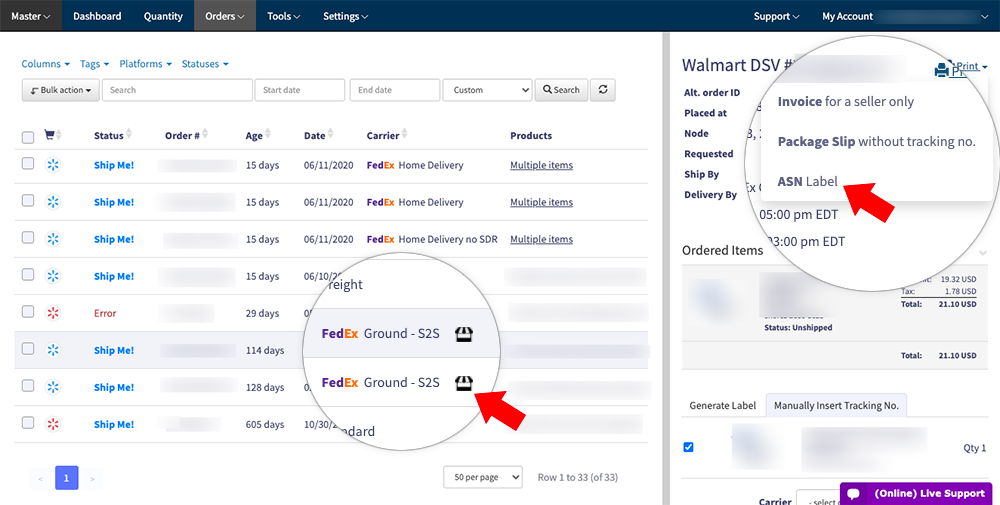Check the FedEx Home Delivery no SDR row checkbox
Viewport: 1000px width, 505px height.
[27, 237]
